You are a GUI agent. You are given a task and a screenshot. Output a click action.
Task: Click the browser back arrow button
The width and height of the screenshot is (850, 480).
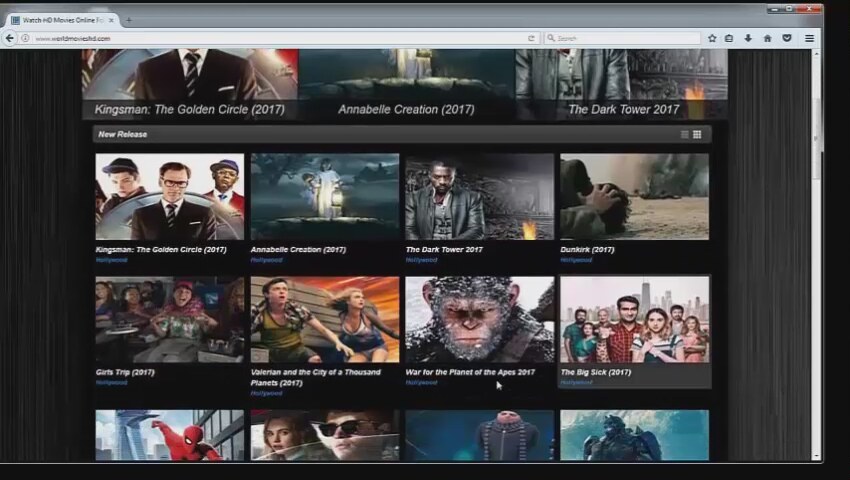point(10,38)
